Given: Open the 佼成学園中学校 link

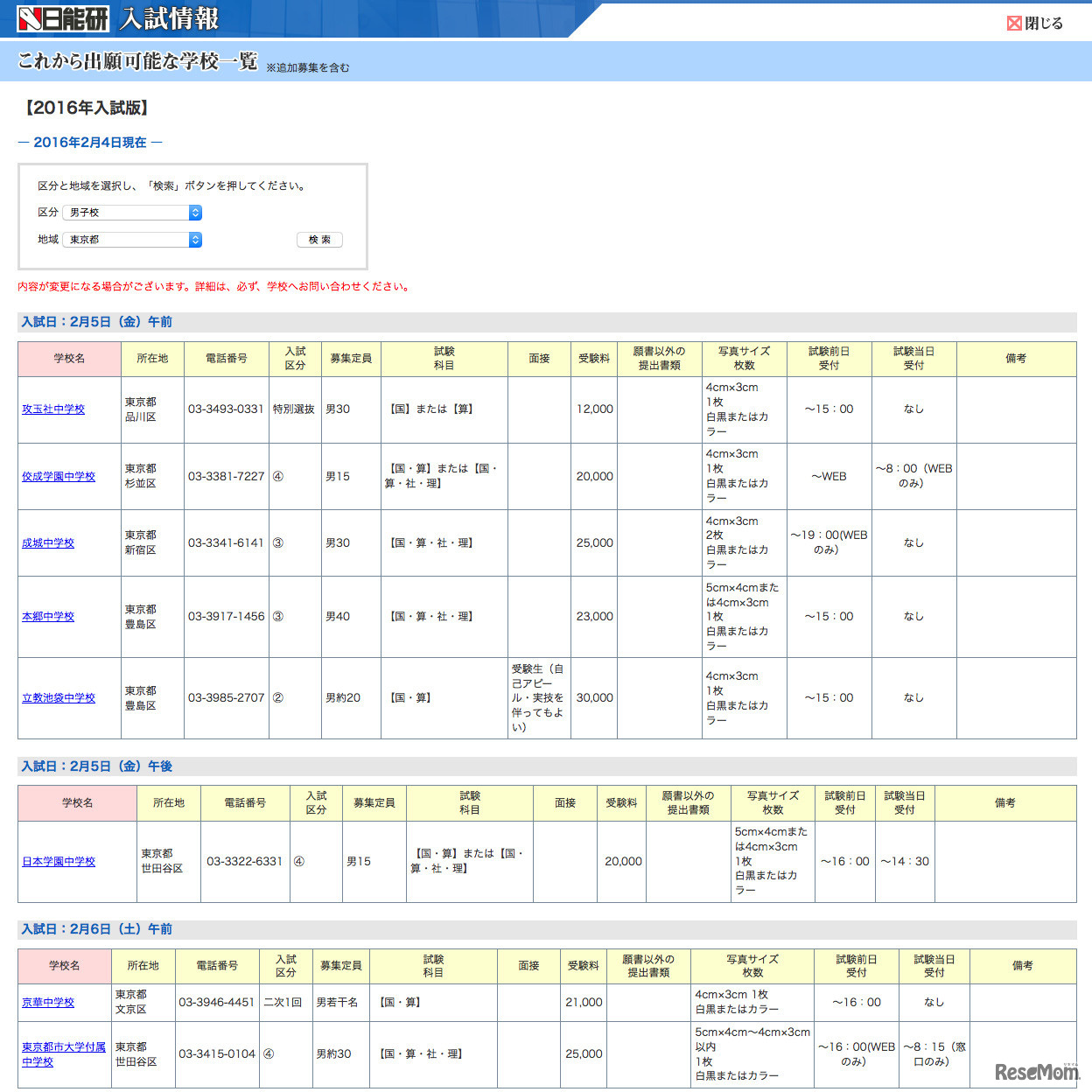Looking at the screenshot, I should coord(59,477).
